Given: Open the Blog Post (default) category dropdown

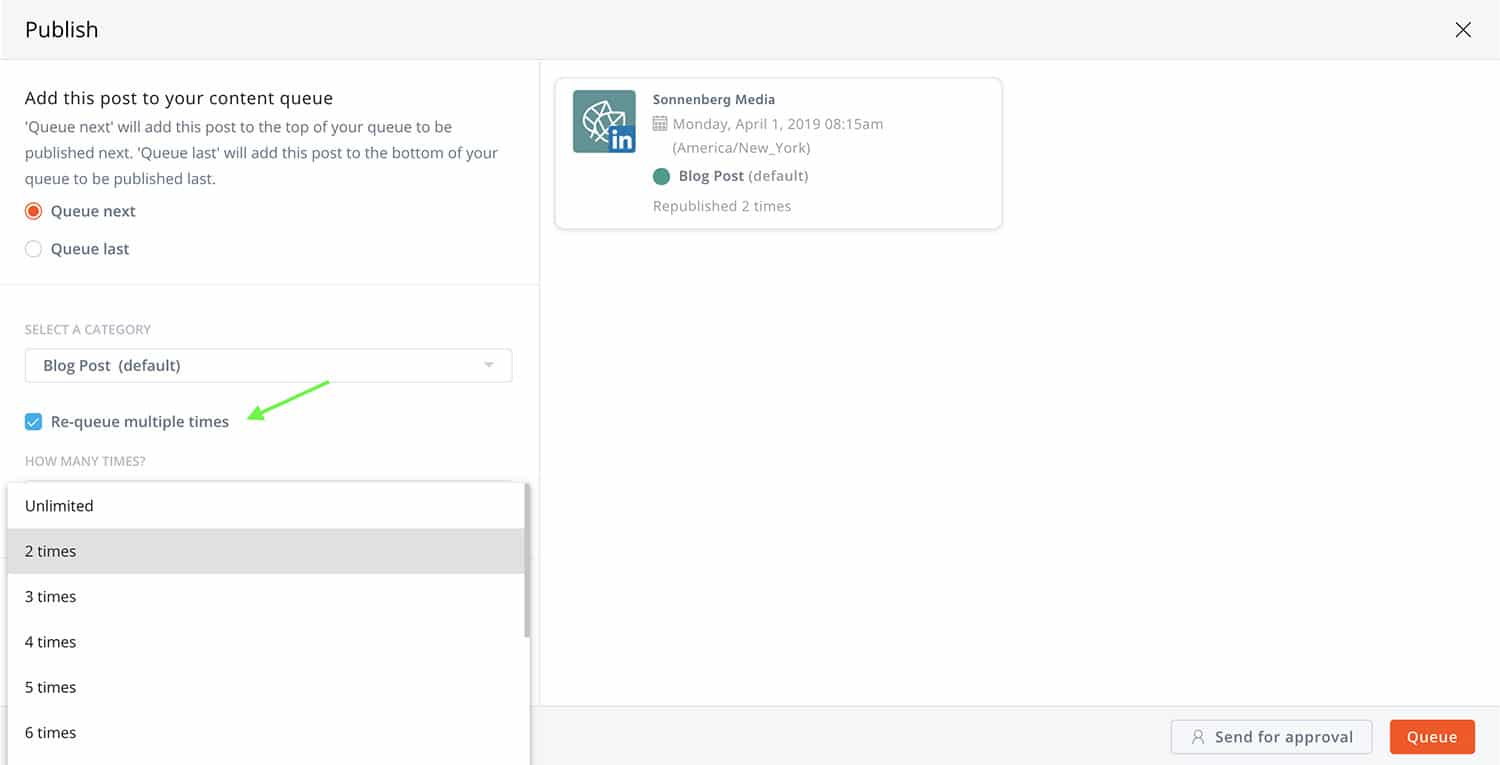Looking at the screenshot, I should tap(268, 365).
